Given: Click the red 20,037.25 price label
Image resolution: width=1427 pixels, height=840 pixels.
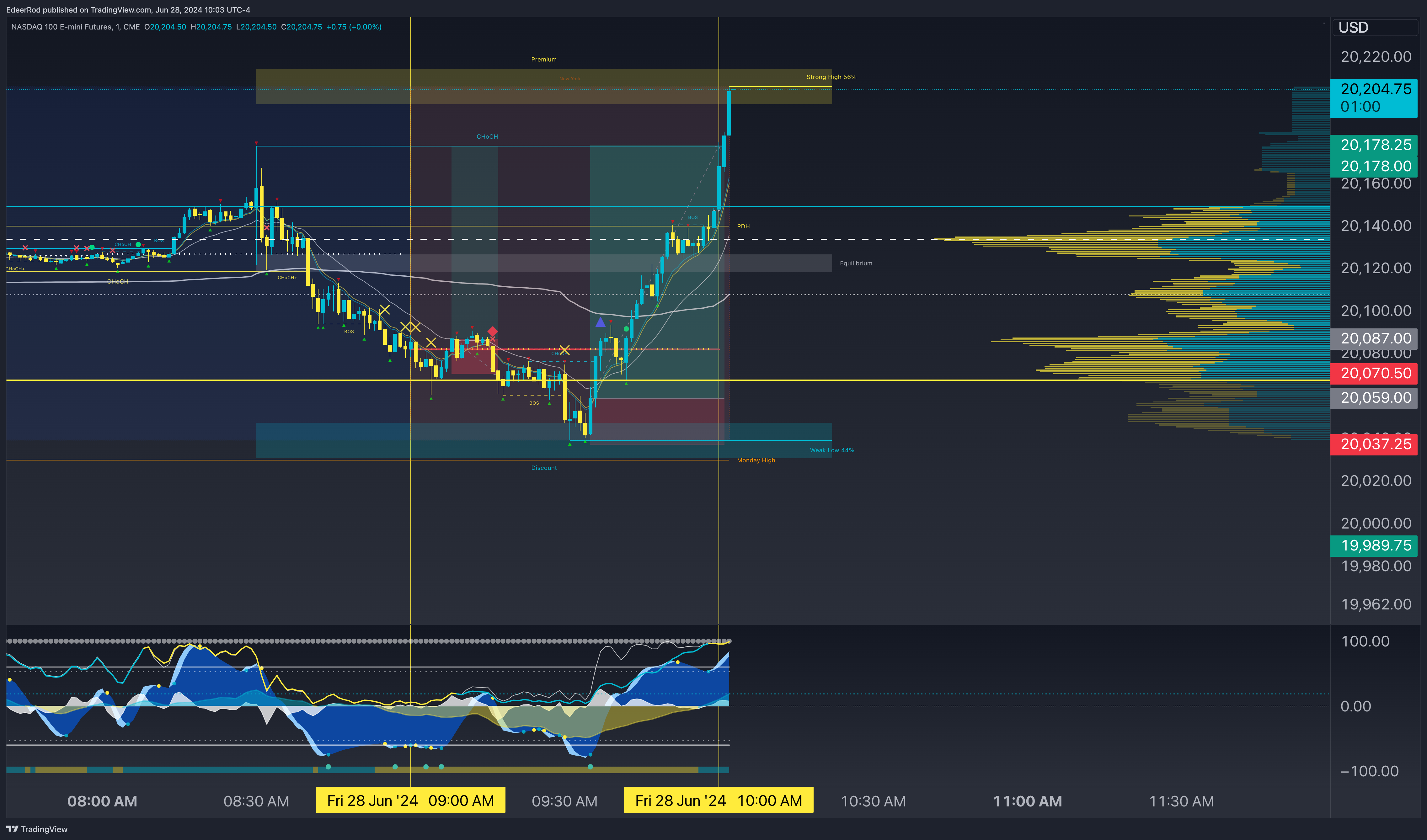Looking at the screenshot, I should 1376,444.
